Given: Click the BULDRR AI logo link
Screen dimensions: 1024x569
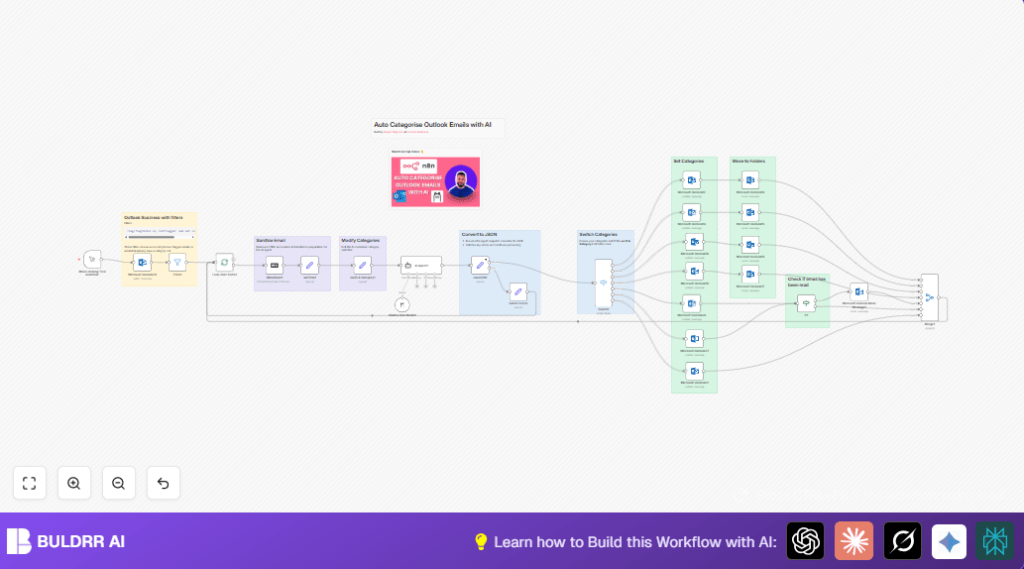Looking at the screenshot, I should pos(66,541).
